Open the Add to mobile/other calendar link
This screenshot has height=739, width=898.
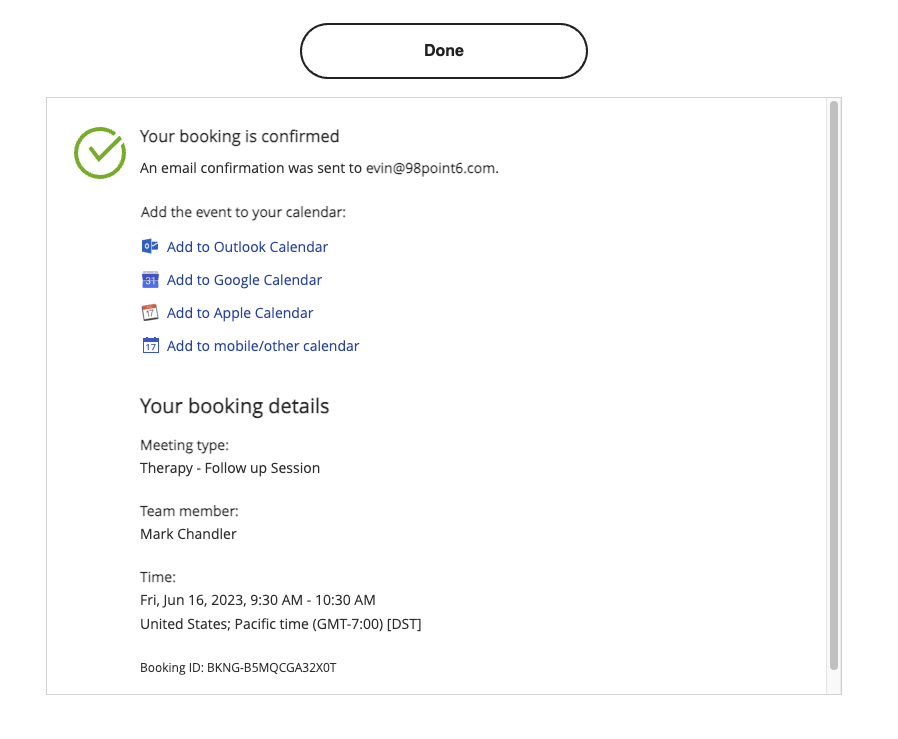[x=263, y=346]
